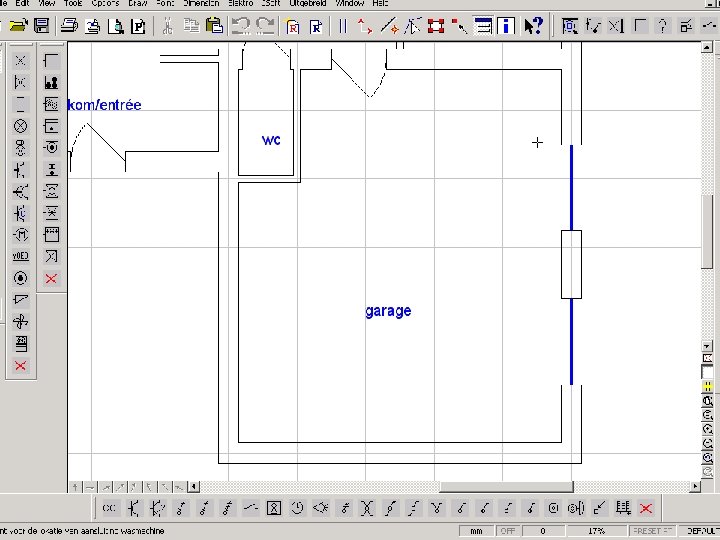Select the fan symbol in left palette
The image size is (720, 540).
pos(20,321)
